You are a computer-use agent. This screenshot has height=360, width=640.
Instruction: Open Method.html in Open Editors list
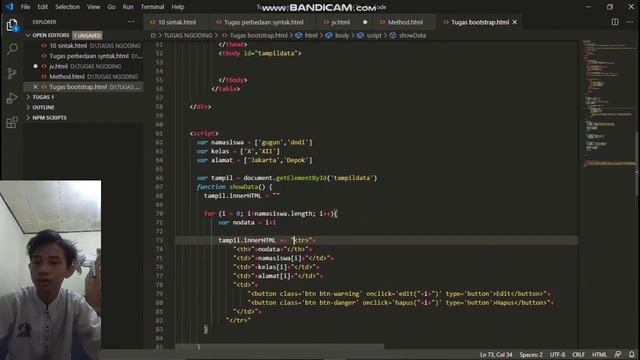[83, 76]
